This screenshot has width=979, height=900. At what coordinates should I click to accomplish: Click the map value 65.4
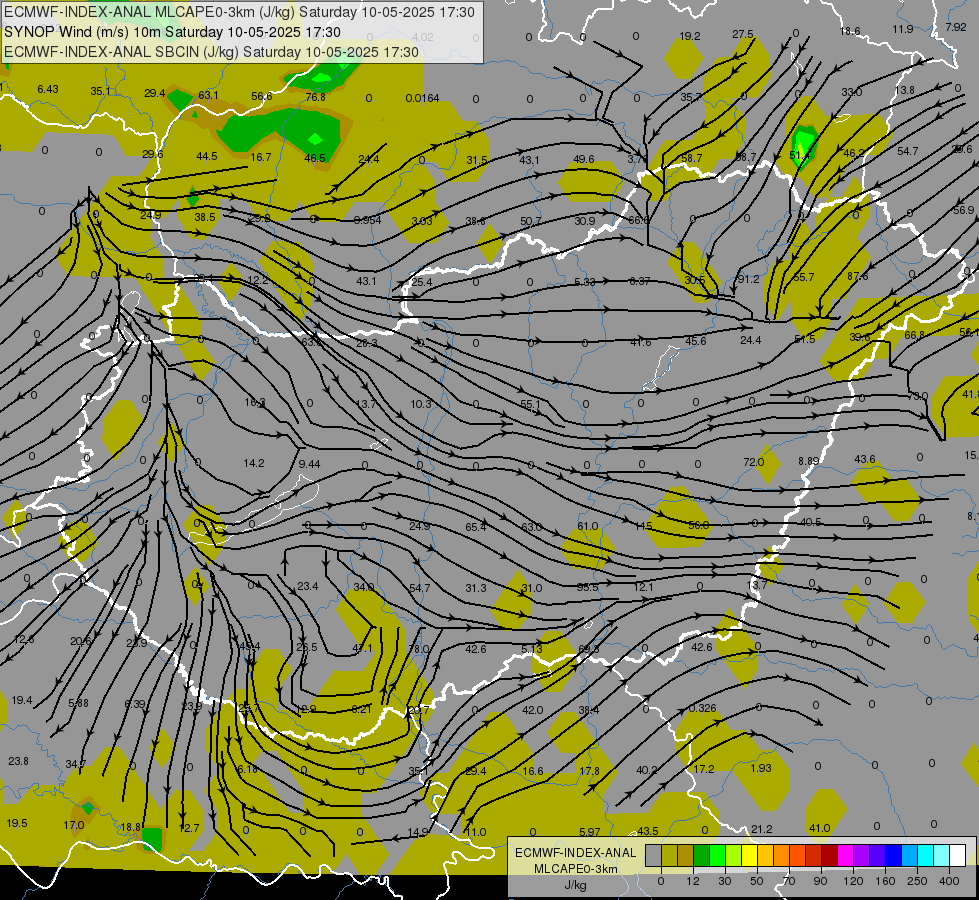(x=476, y=527)
